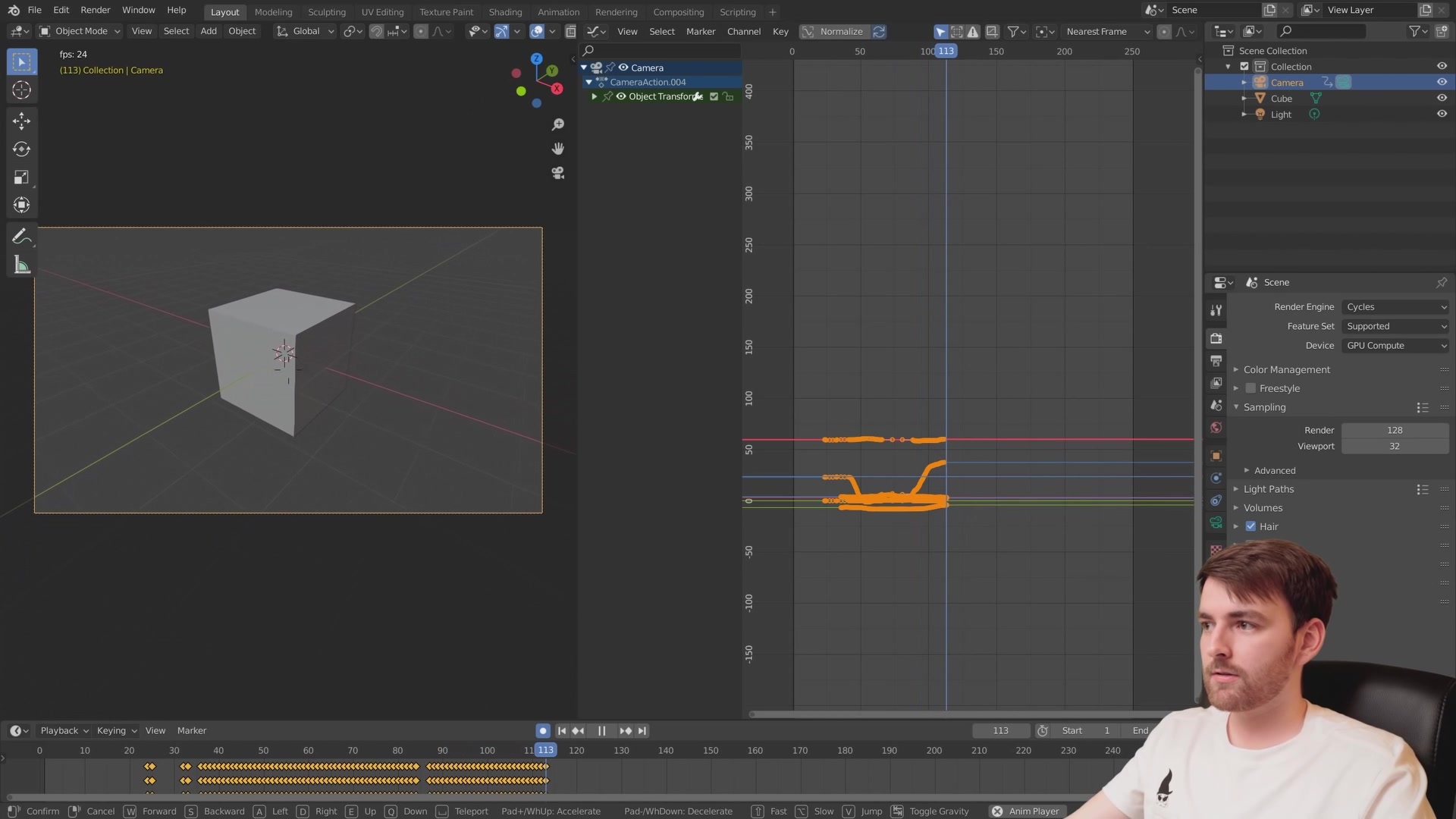
Task: Enable the Hair checkbox
Action: (1250, 526)
